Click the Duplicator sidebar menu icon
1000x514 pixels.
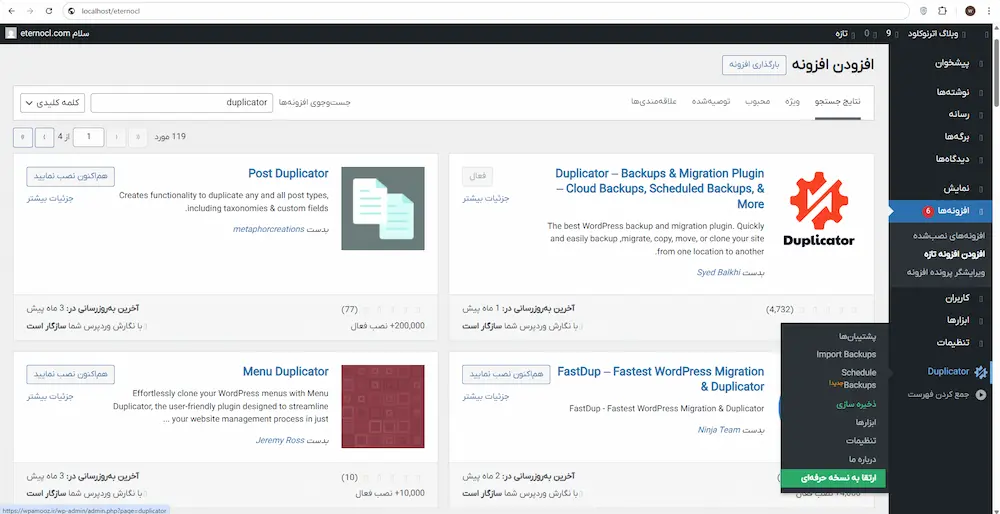click(x=980, y=372)
